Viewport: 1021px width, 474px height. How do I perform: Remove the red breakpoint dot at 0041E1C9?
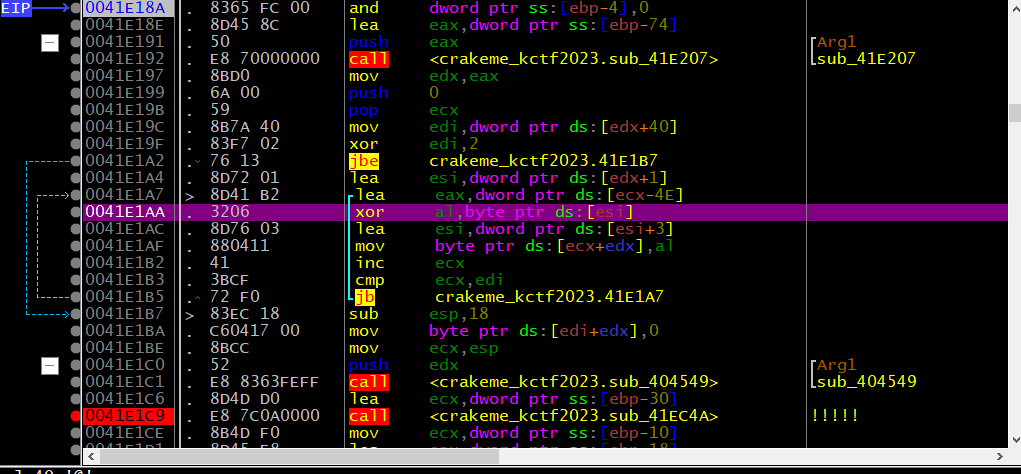(x=76, y=415)
